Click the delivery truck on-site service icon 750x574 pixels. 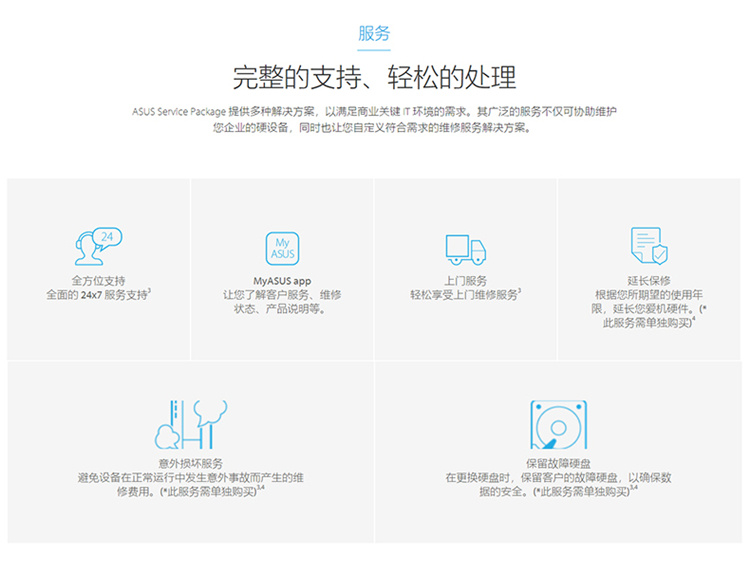[465, 249]
